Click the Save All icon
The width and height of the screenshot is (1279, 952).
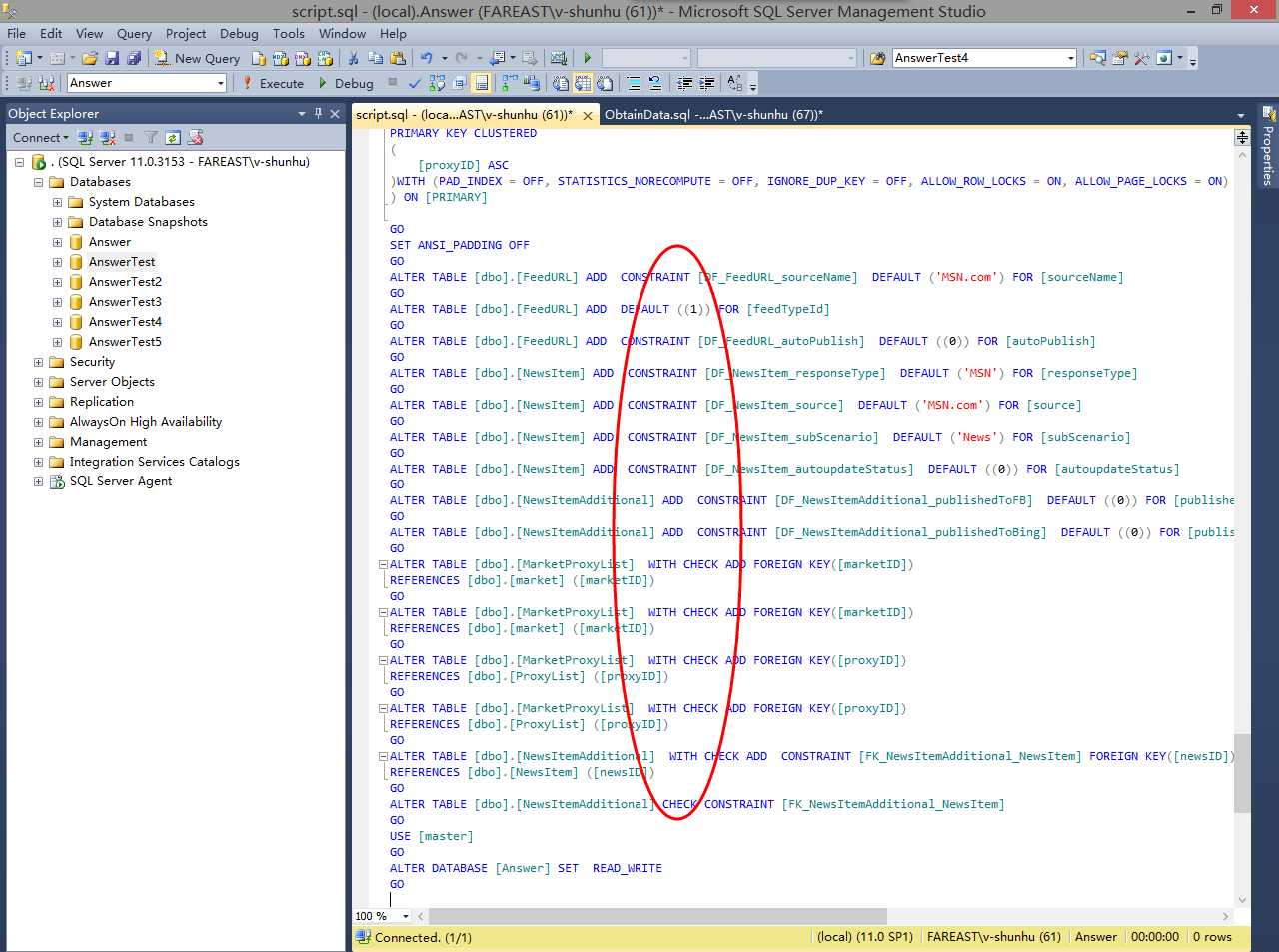coord(134,58)
